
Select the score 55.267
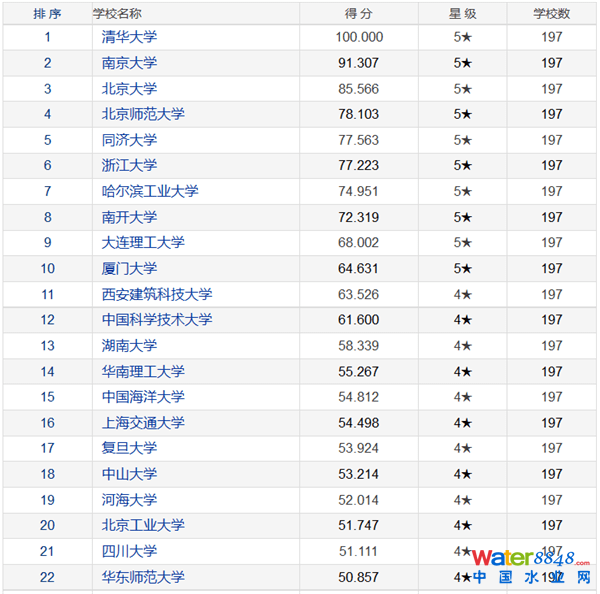pos(359,371)
